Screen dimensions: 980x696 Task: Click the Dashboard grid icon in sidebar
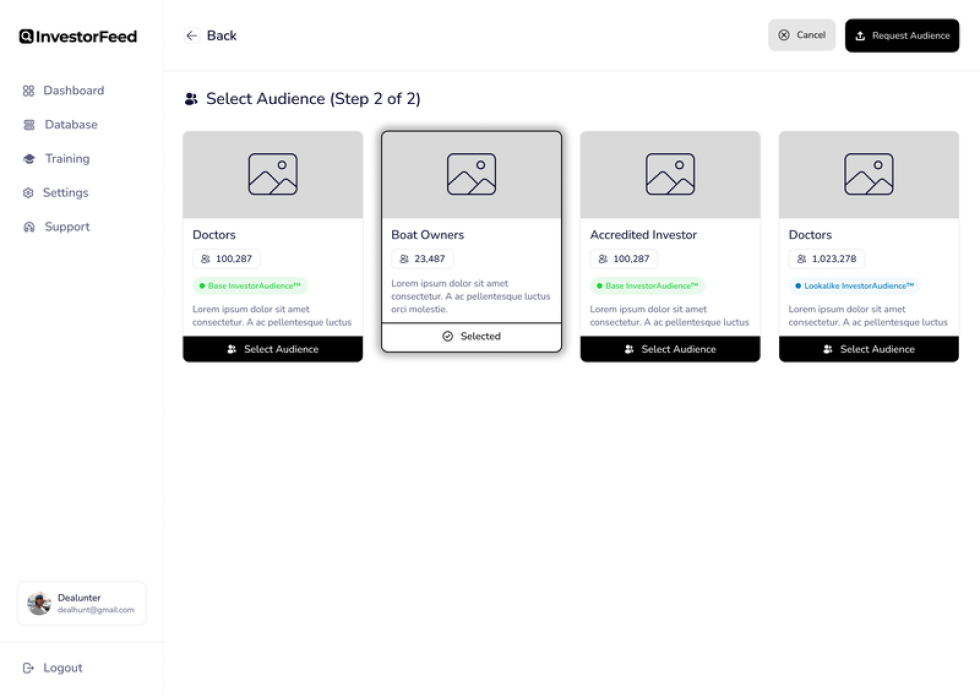28,91
